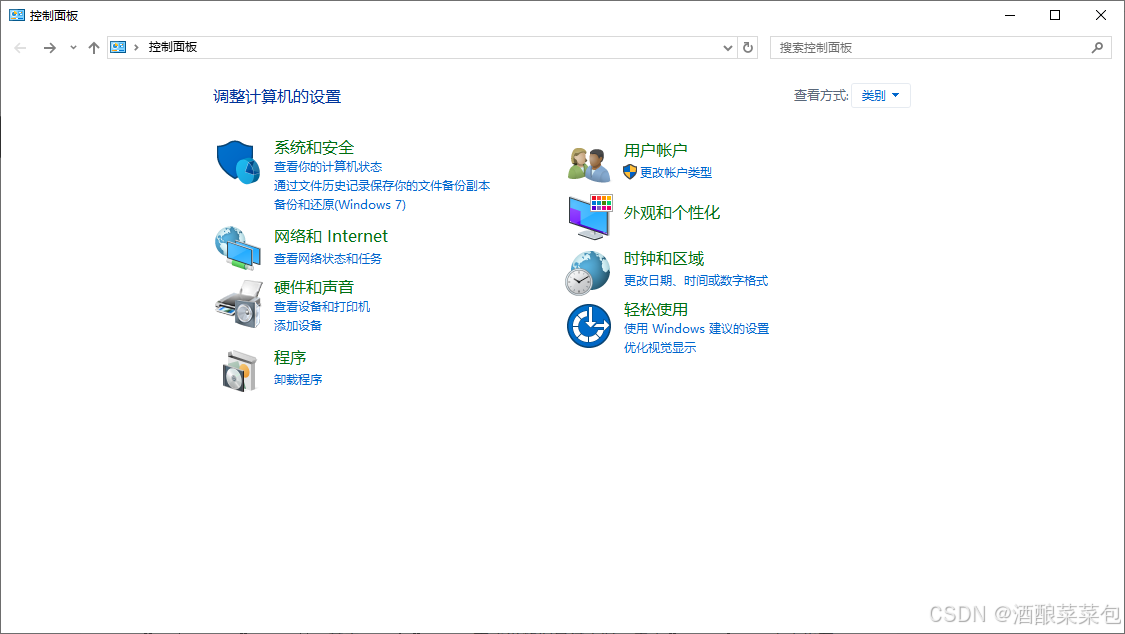Click 查看设备和打印机 link
The height and width of the screenshot is (634, 1125).
(x=322, y=307)
